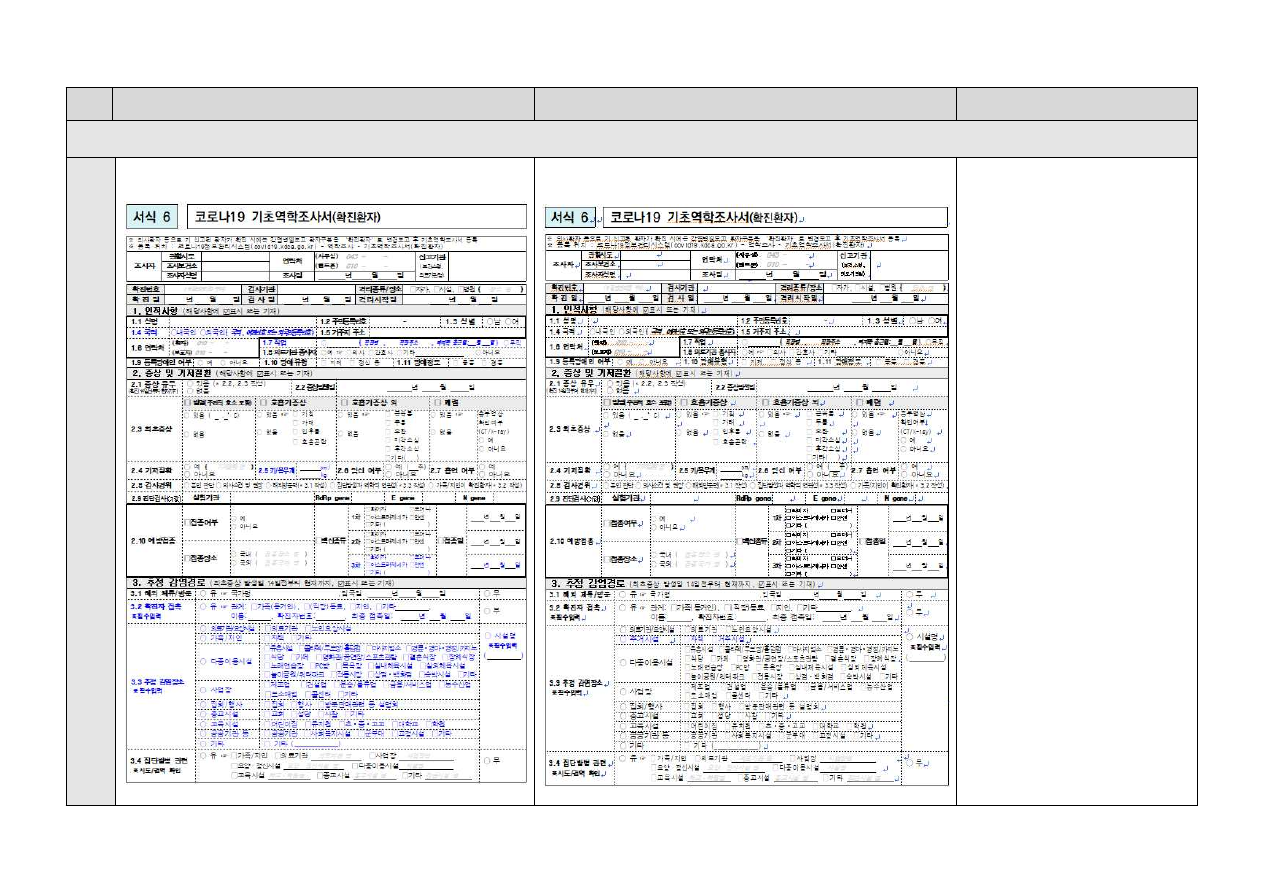Viewport: 1262px width, 893px height.
Task: Check '자가' under 격리종류/장소 in left form
Action: point(413,289)
